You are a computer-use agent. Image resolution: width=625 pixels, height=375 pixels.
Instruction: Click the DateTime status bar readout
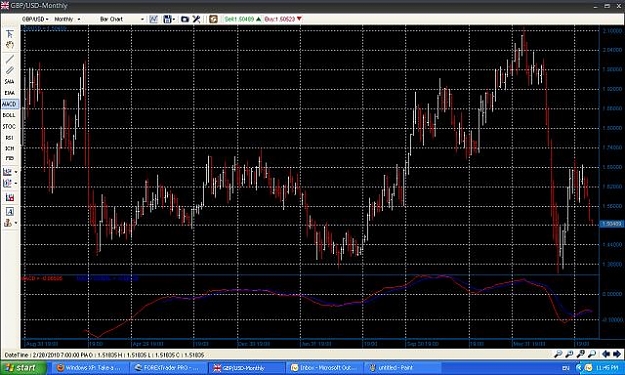click(x=104, y=355)
